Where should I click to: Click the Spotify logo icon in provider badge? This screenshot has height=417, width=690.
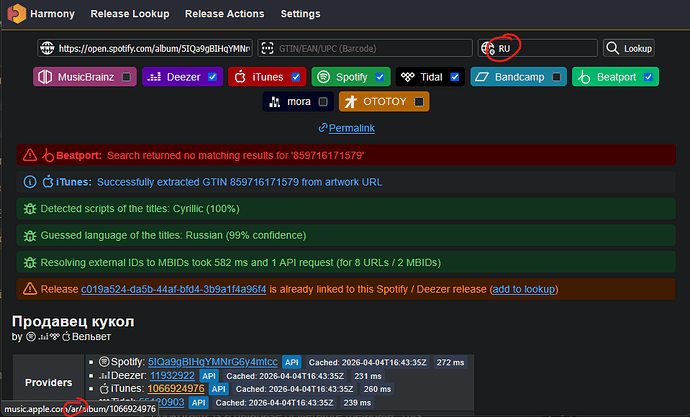[323, 77]
